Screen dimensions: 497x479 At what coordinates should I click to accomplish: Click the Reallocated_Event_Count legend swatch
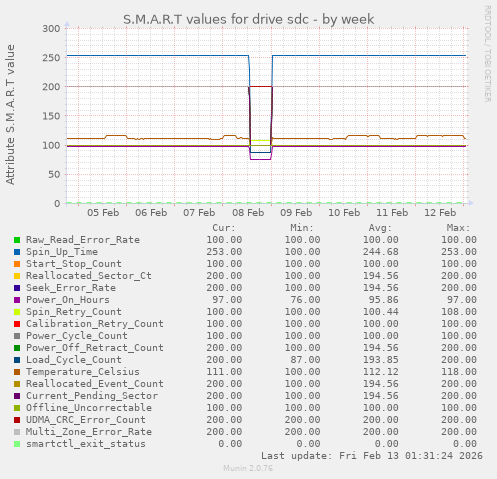pos(17,384)
